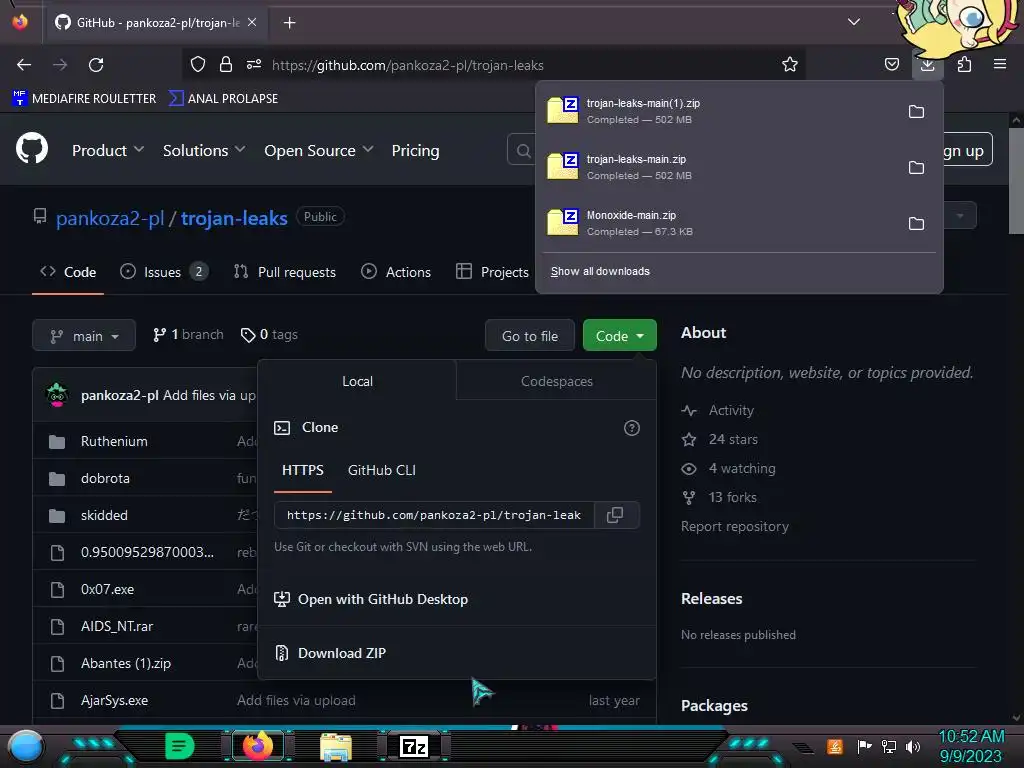The image size is (1024, 768).
Task: Select the GitHub CLI clone option
Action: coord(381,470)
